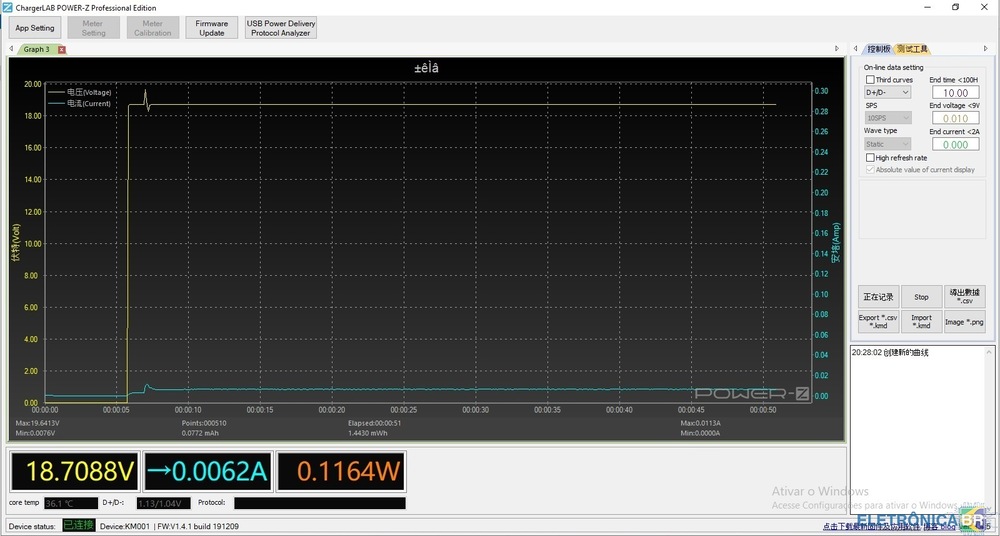This screenshot has height=536, width=1000.
Task: Click the ChargerLAB app icon in title bar
Action: click(8, 7)
